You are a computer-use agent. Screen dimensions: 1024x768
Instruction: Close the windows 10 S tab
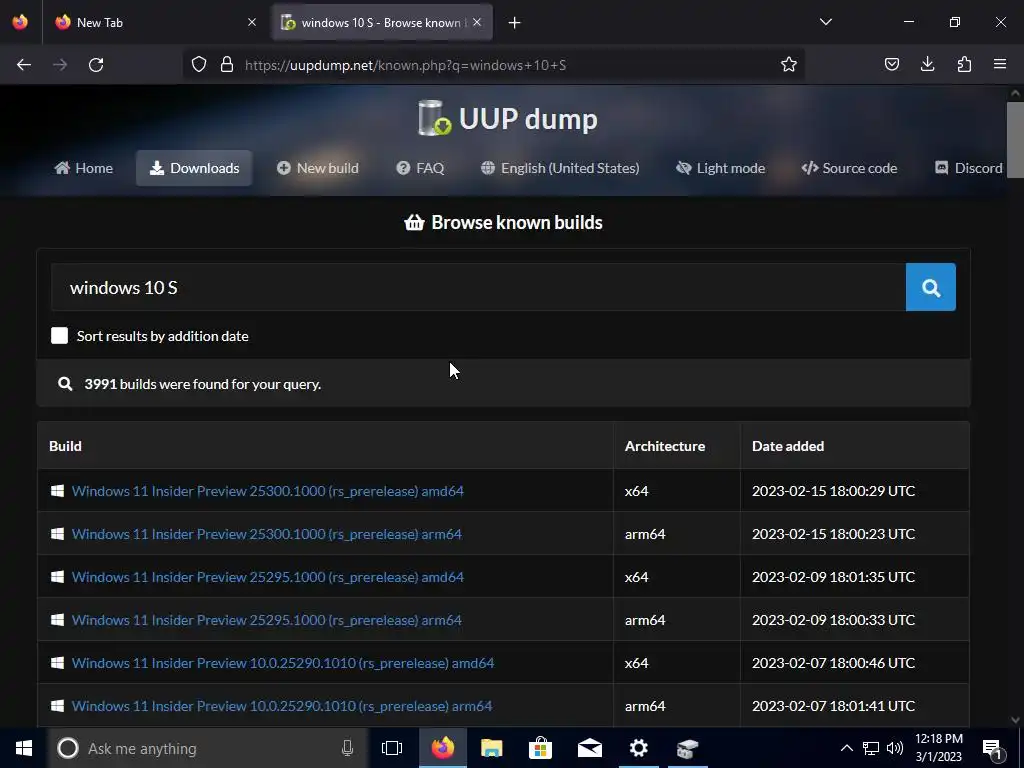pyautogui.click(x=477, y=22)
